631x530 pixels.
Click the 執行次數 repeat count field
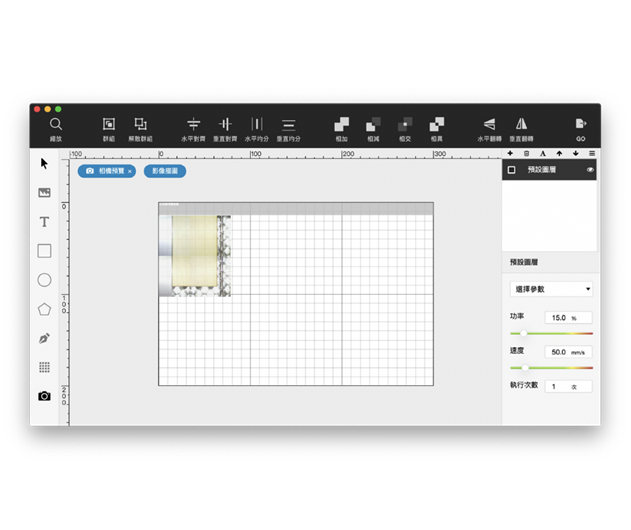(567, 386)
